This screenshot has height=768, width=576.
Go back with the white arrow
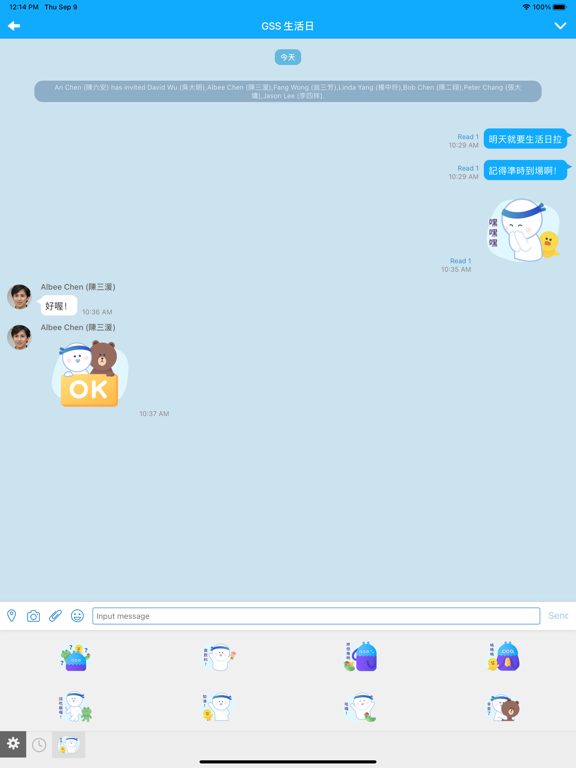point(14,26)
